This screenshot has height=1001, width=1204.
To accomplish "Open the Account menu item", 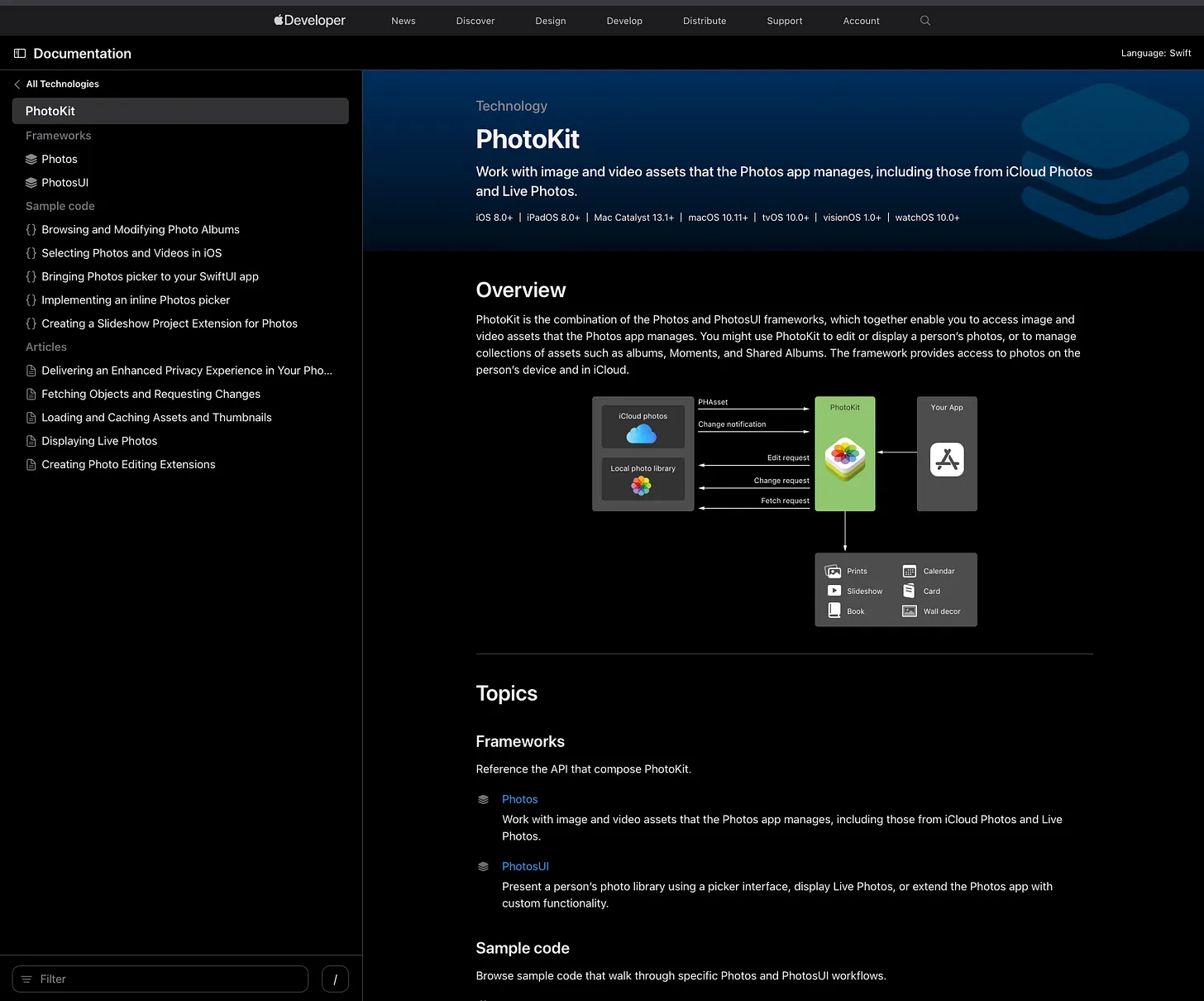I will [861, 21].
